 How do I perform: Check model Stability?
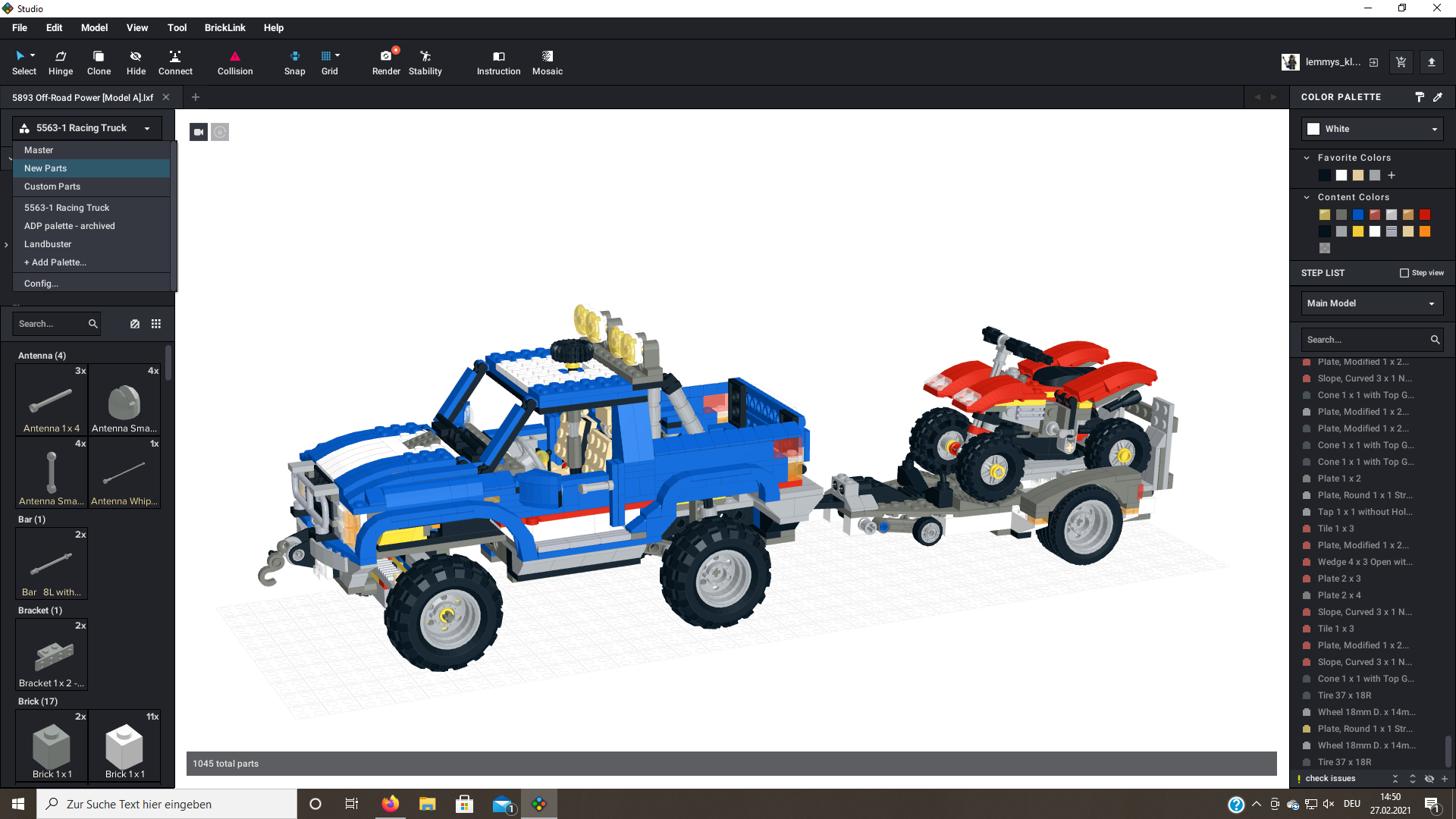[x=425, y=62]
